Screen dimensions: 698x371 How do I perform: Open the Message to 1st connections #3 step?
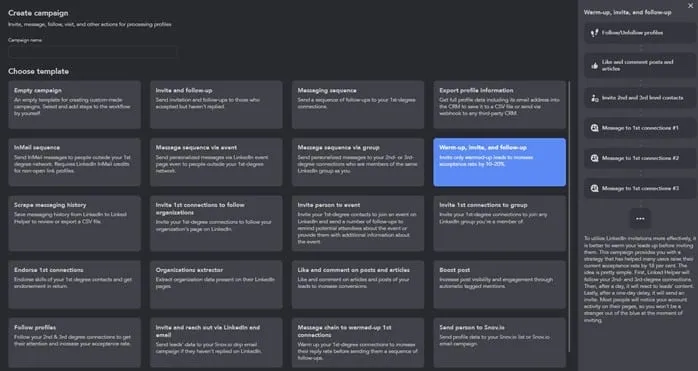(640, 188)
